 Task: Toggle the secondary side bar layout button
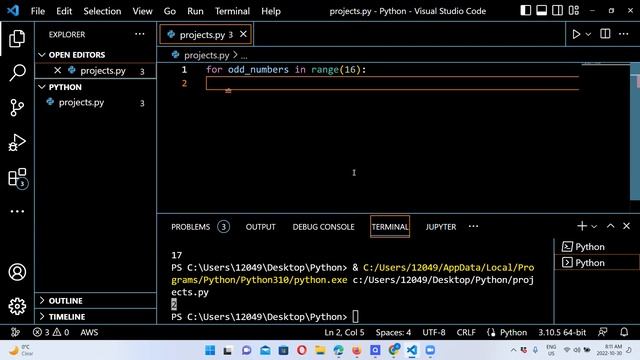pyautogui.click(x=558, y=11)
